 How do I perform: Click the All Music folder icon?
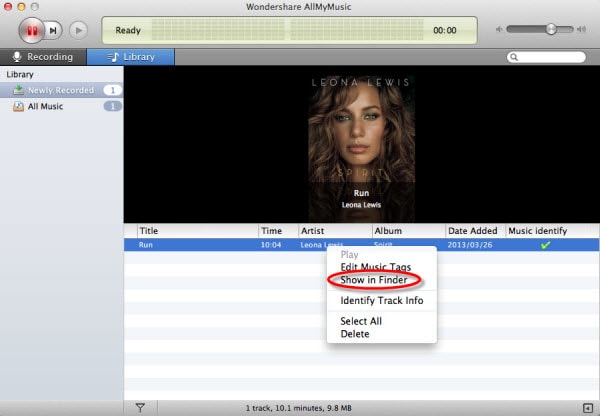18,106
